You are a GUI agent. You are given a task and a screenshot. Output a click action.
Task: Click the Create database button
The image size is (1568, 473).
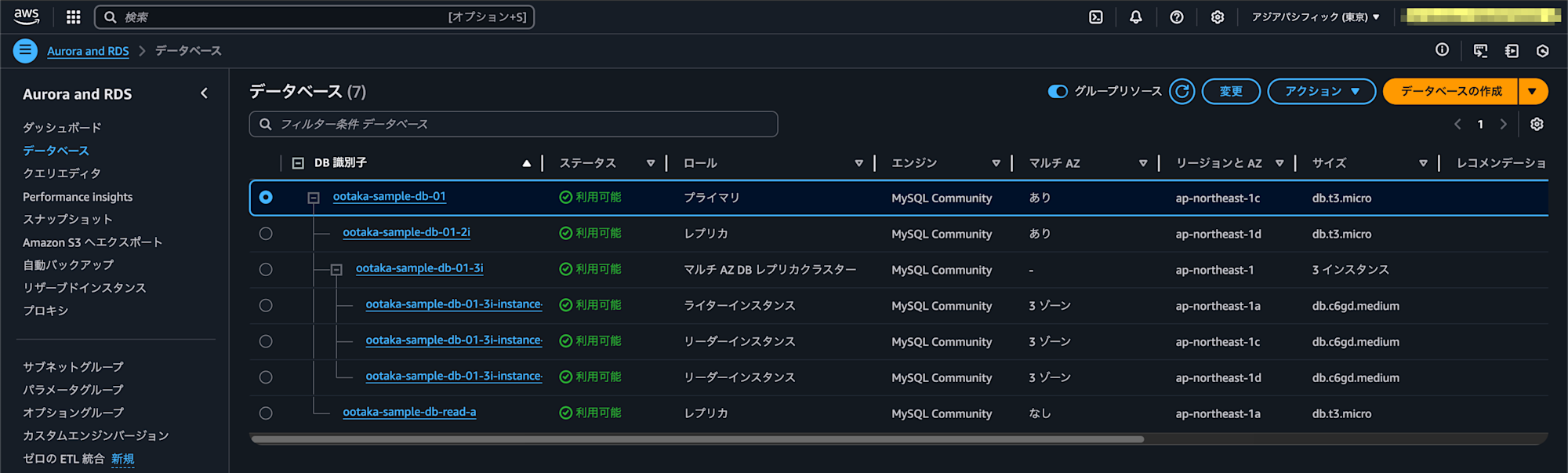[x=1451, y=92]
